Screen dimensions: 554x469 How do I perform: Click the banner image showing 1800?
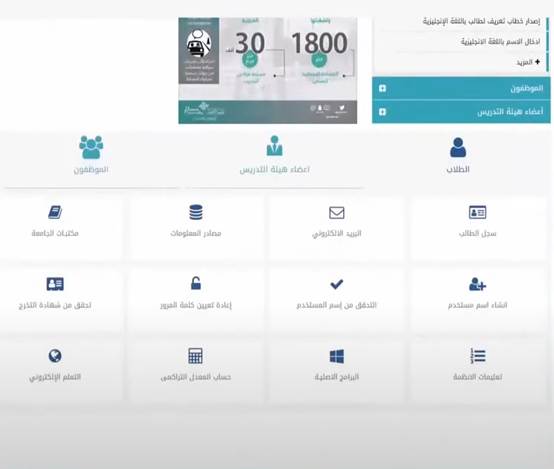click(268, 70)
